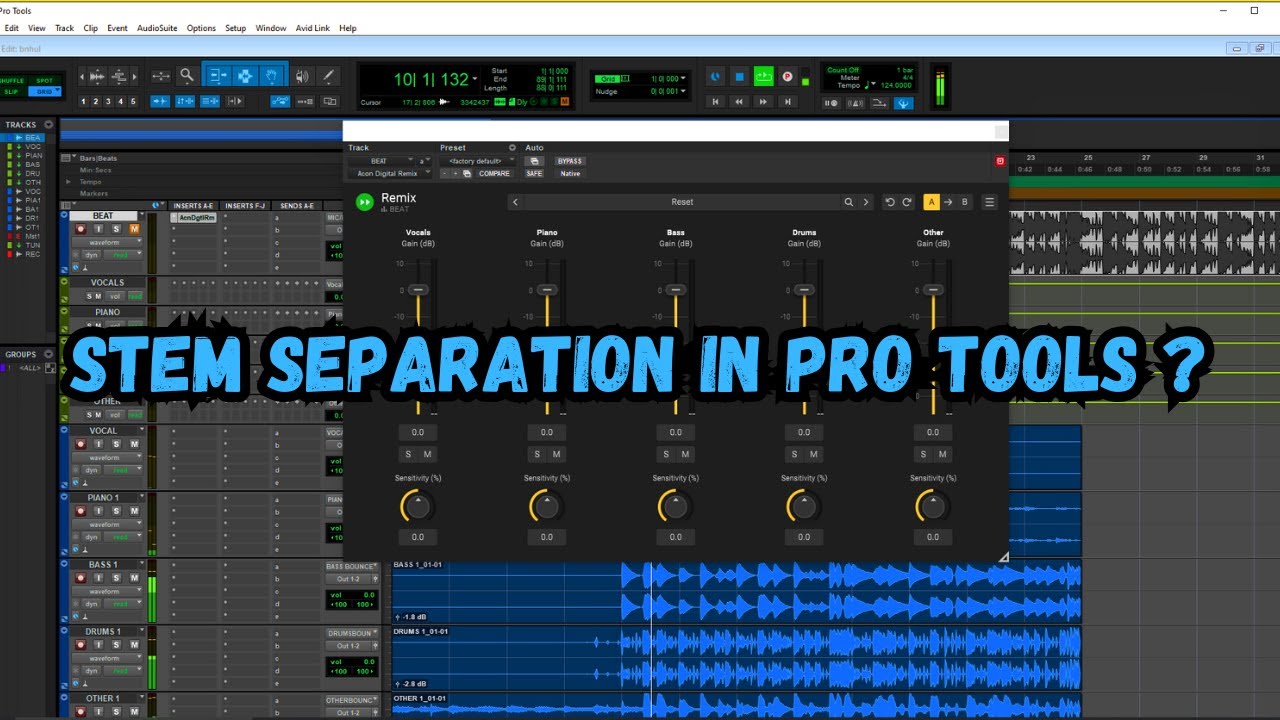
Task: Adjust the Other gain fader
Action: [x=933, y=290]
